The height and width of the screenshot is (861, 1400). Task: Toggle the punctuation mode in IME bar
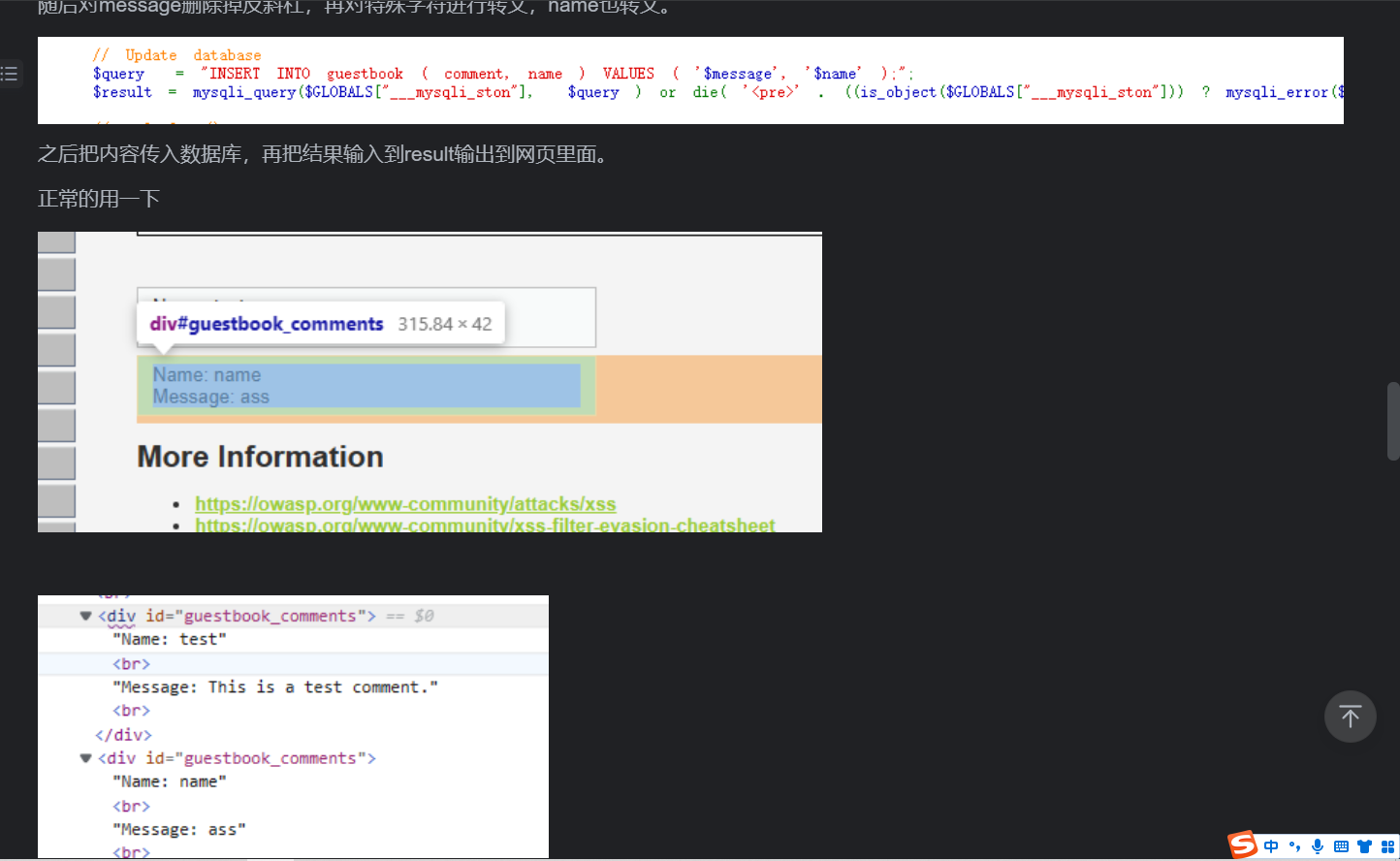coord(1294,846)
